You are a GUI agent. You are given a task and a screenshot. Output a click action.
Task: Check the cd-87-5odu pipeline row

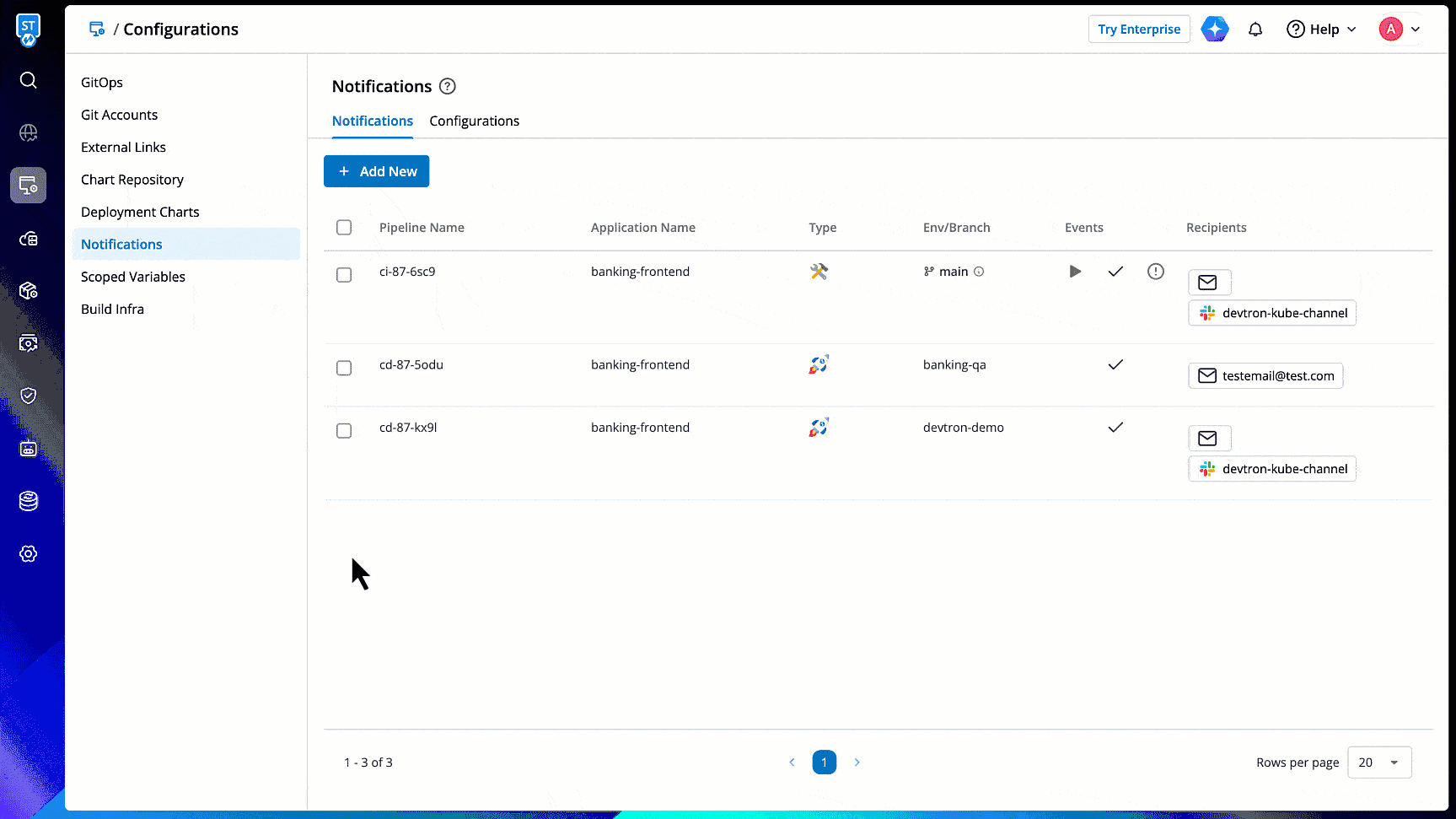[x=344, y=368]
